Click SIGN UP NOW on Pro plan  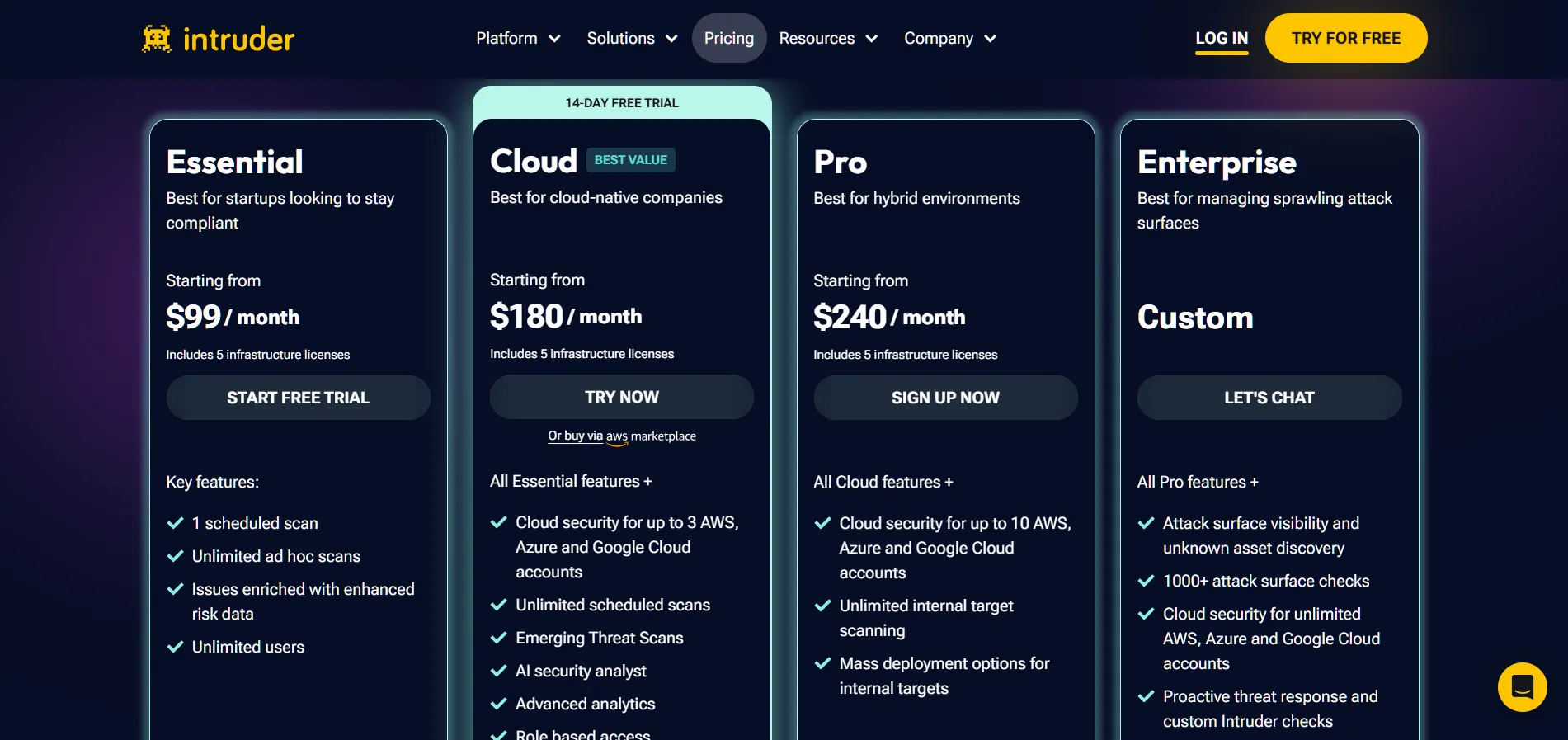pyautogui.click(x=945, y=398)
